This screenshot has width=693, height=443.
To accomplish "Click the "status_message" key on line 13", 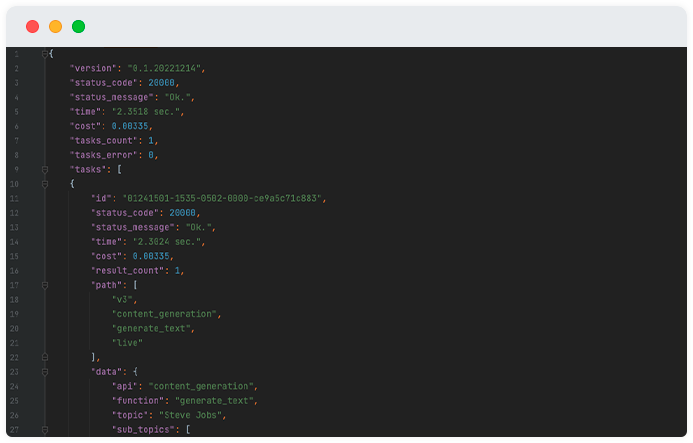I will [x=133, y=228].
